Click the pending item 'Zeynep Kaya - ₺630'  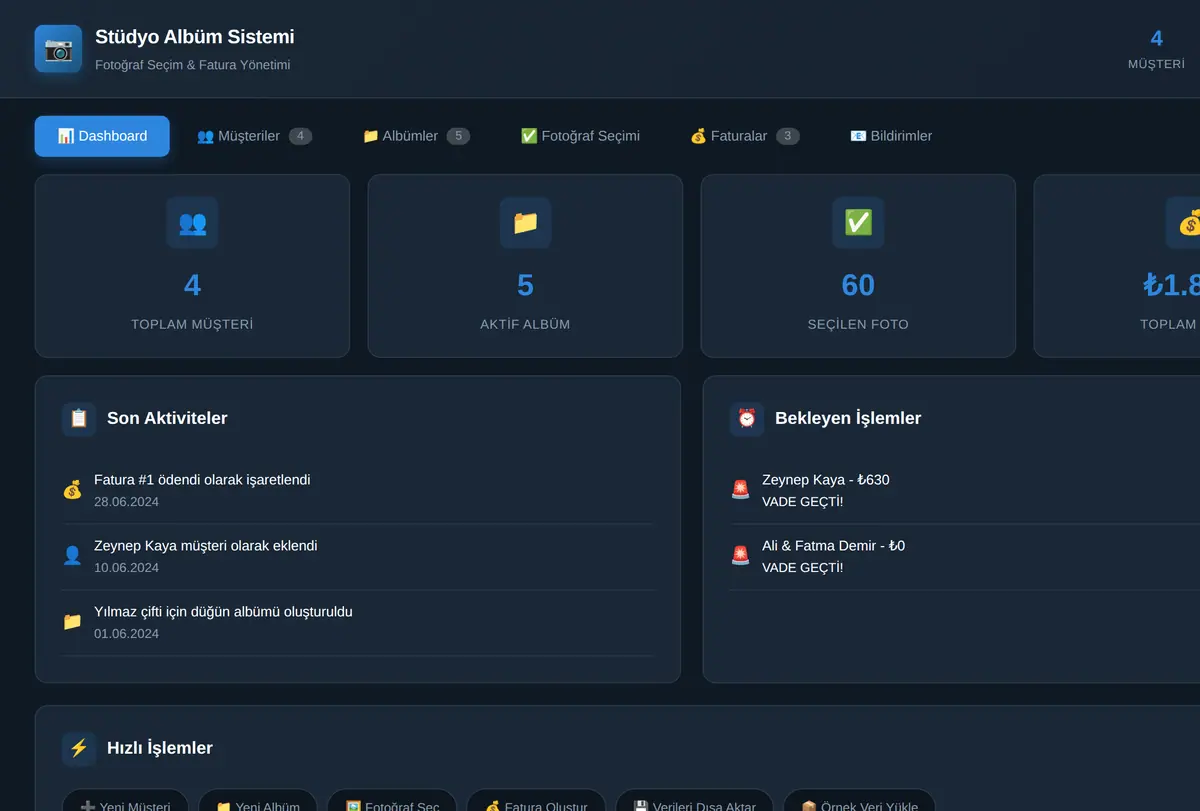click(826, 480)
